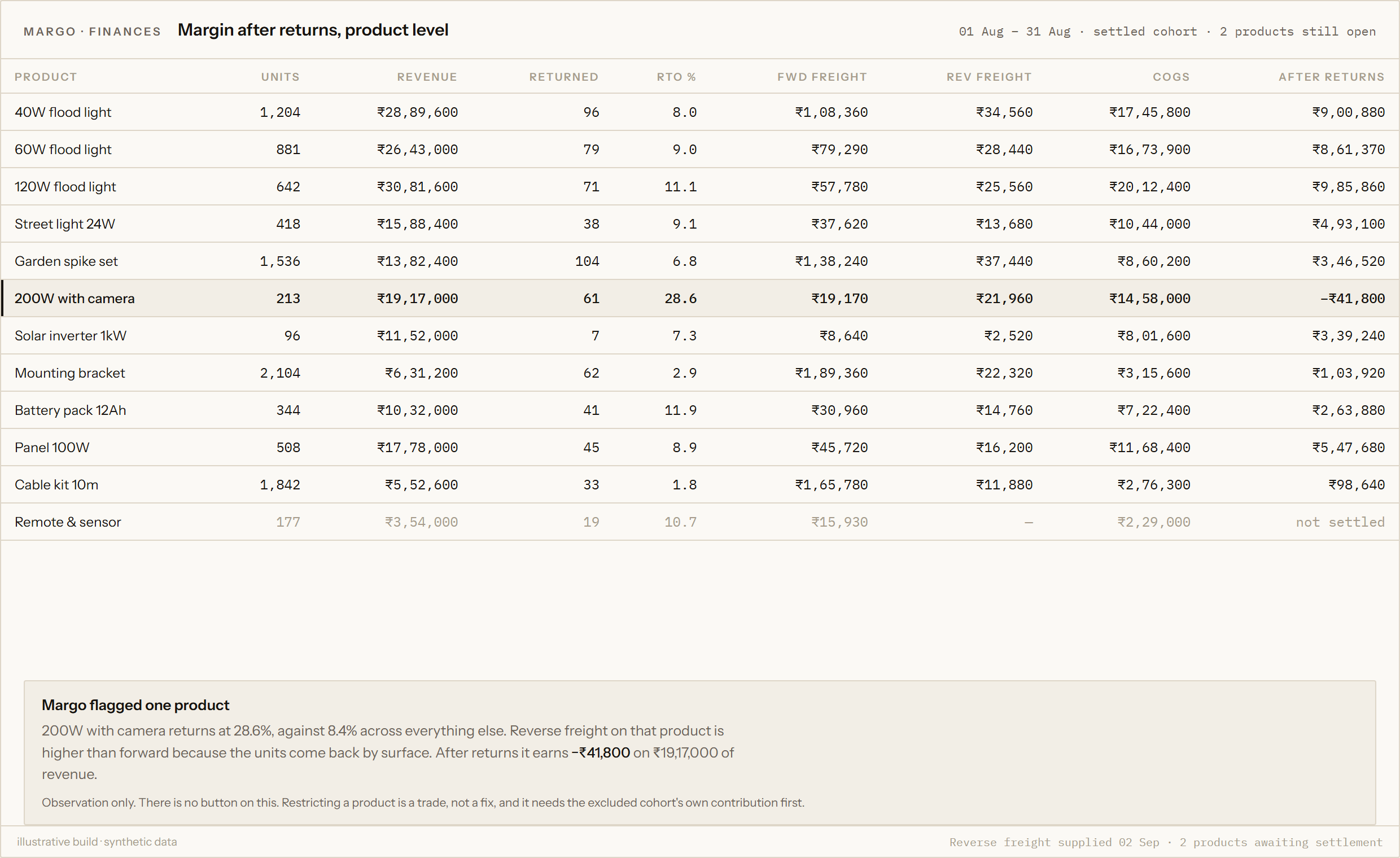The width and height of the screenshot is (1400, 858).
Task: Select the 60W flood light product
Action: pos(63,150)
